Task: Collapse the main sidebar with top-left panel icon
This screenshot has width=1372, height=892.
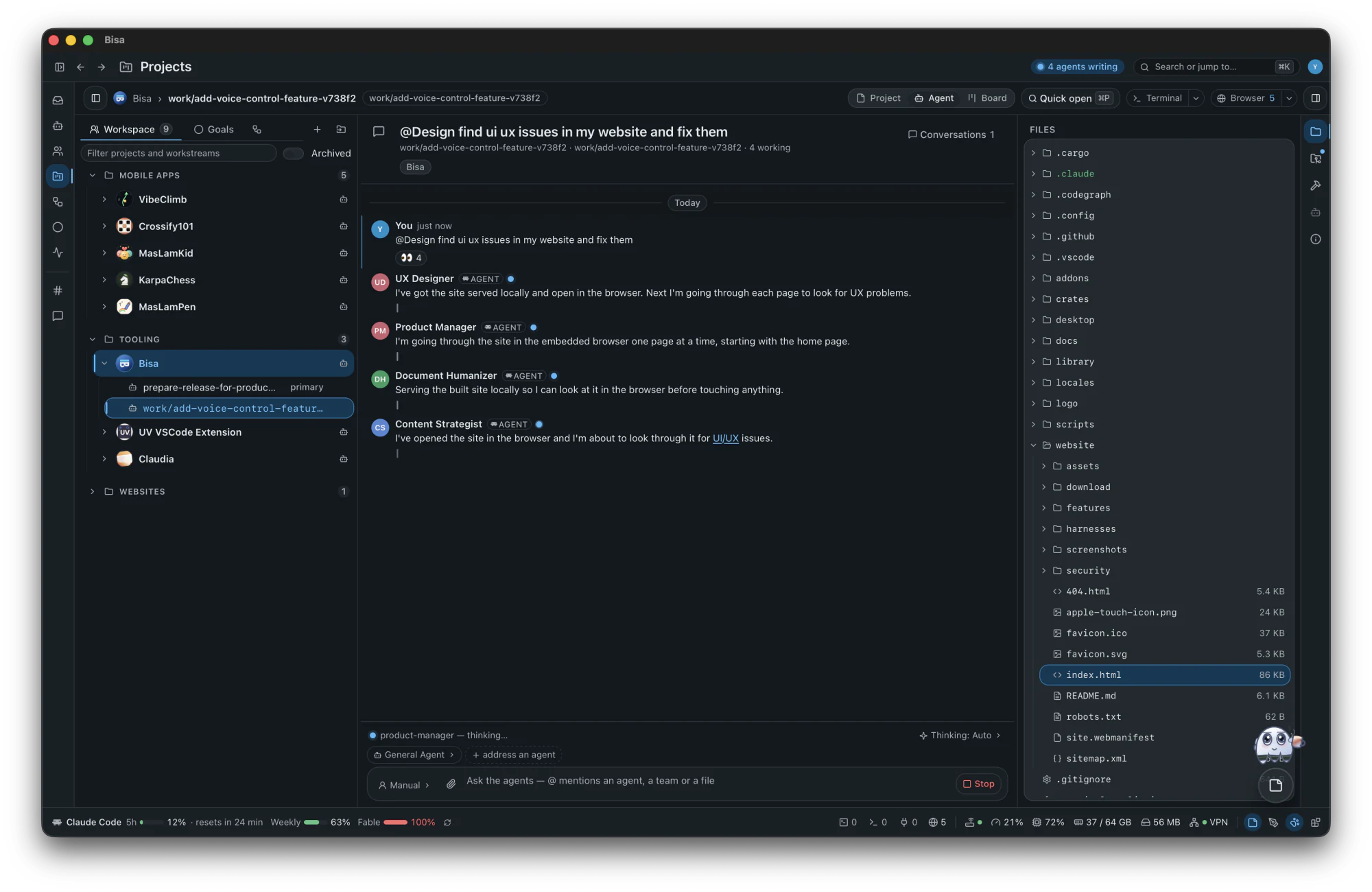Action: (60, 67)
